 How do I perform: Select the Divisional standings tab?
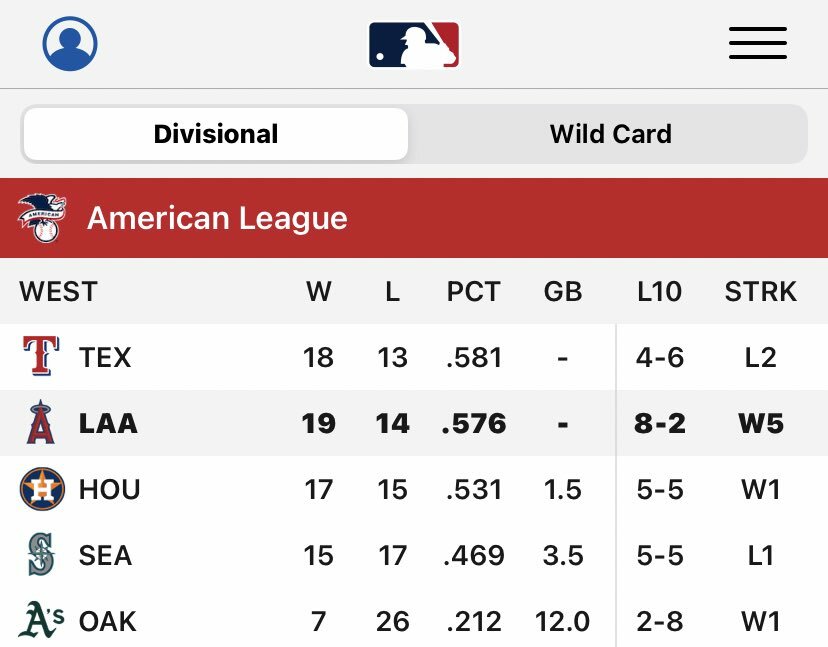coord(216,134)
